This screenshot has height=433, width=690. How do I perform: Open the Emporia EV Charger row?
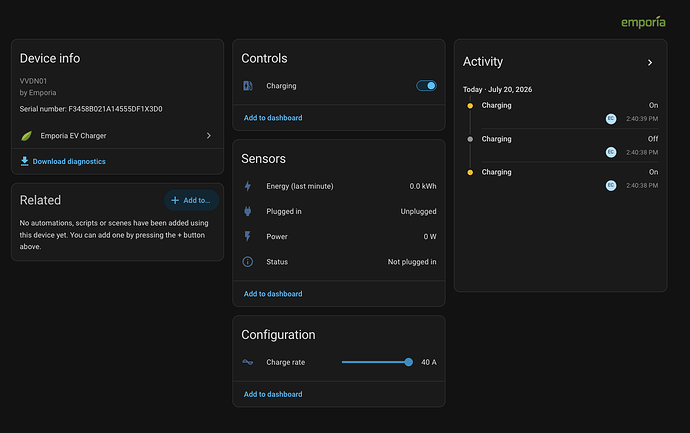point(117,136)
